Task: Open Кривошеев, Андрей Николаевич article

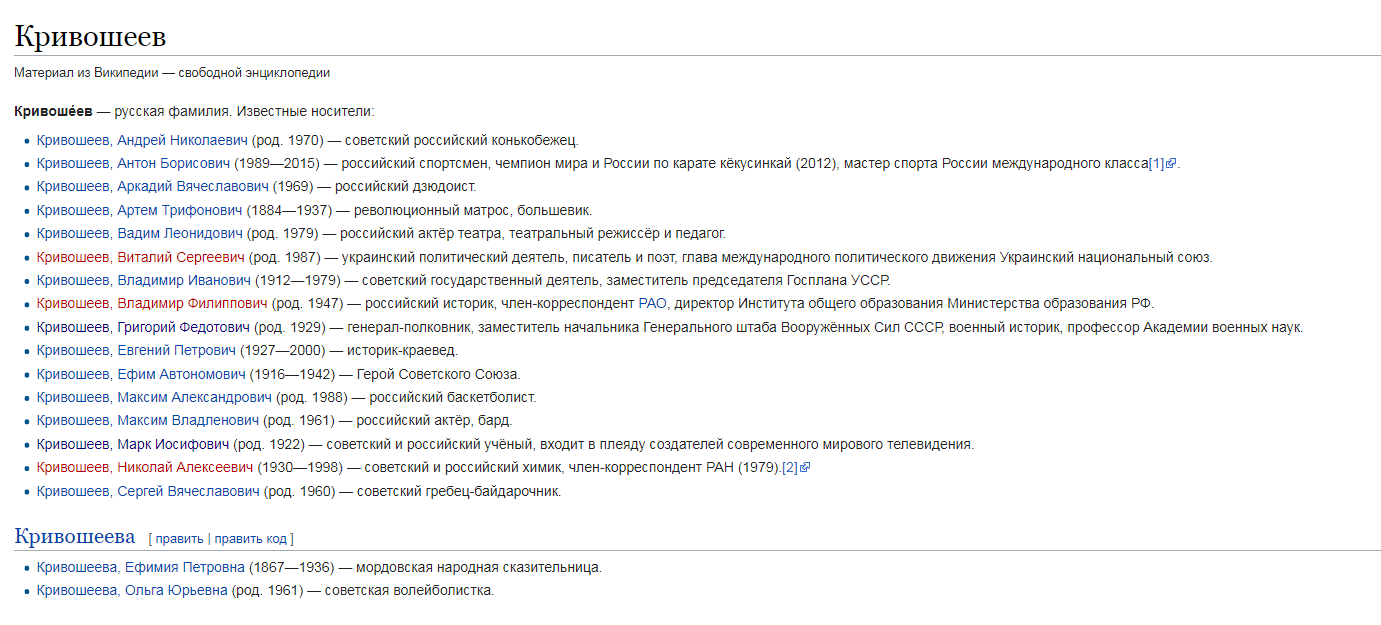Action: point(142,140)
